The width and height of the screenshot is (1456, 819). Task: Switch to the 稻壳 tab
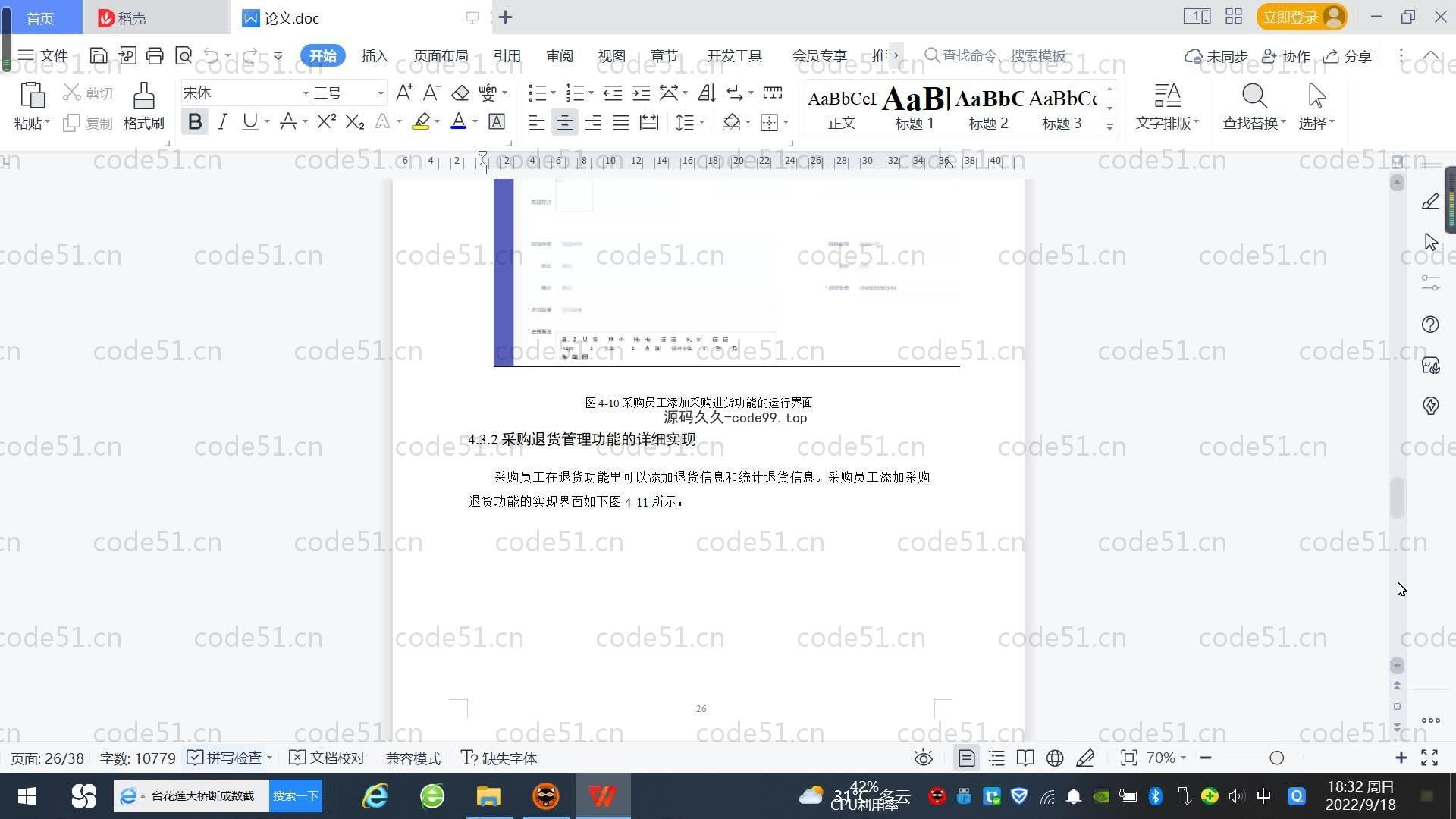click(x=155, y=17)
